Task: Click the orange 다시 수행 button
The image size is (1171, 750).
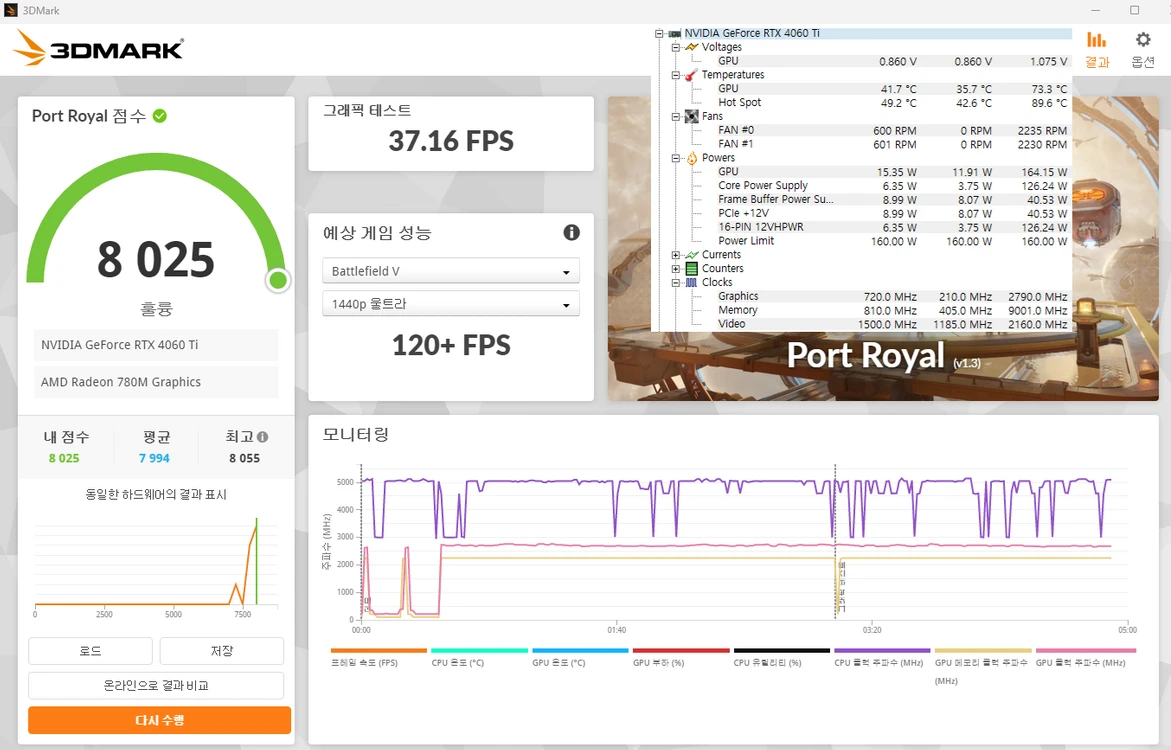Action: [160, 720]
